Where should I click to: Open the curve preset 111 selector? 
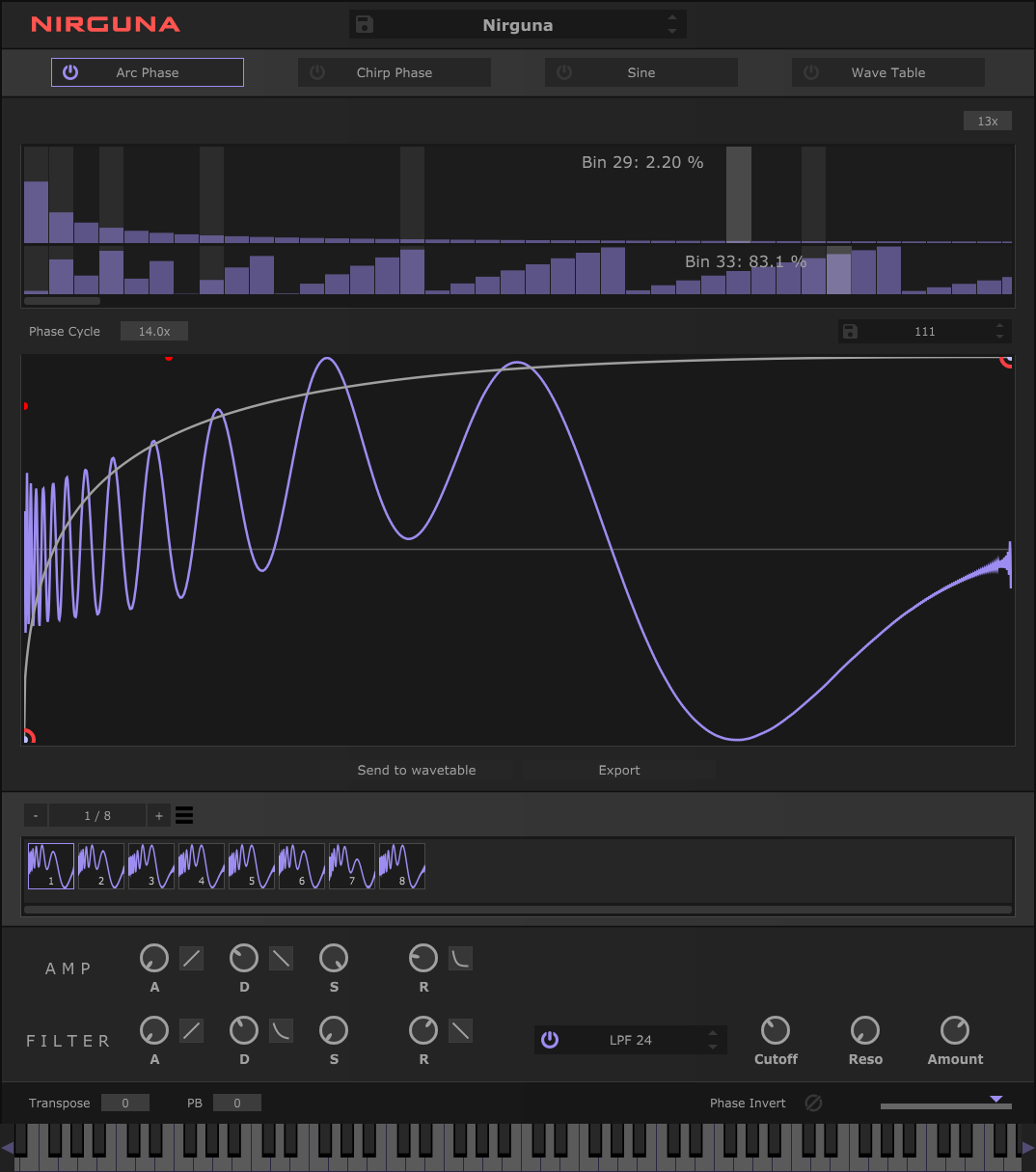[925, 331]
